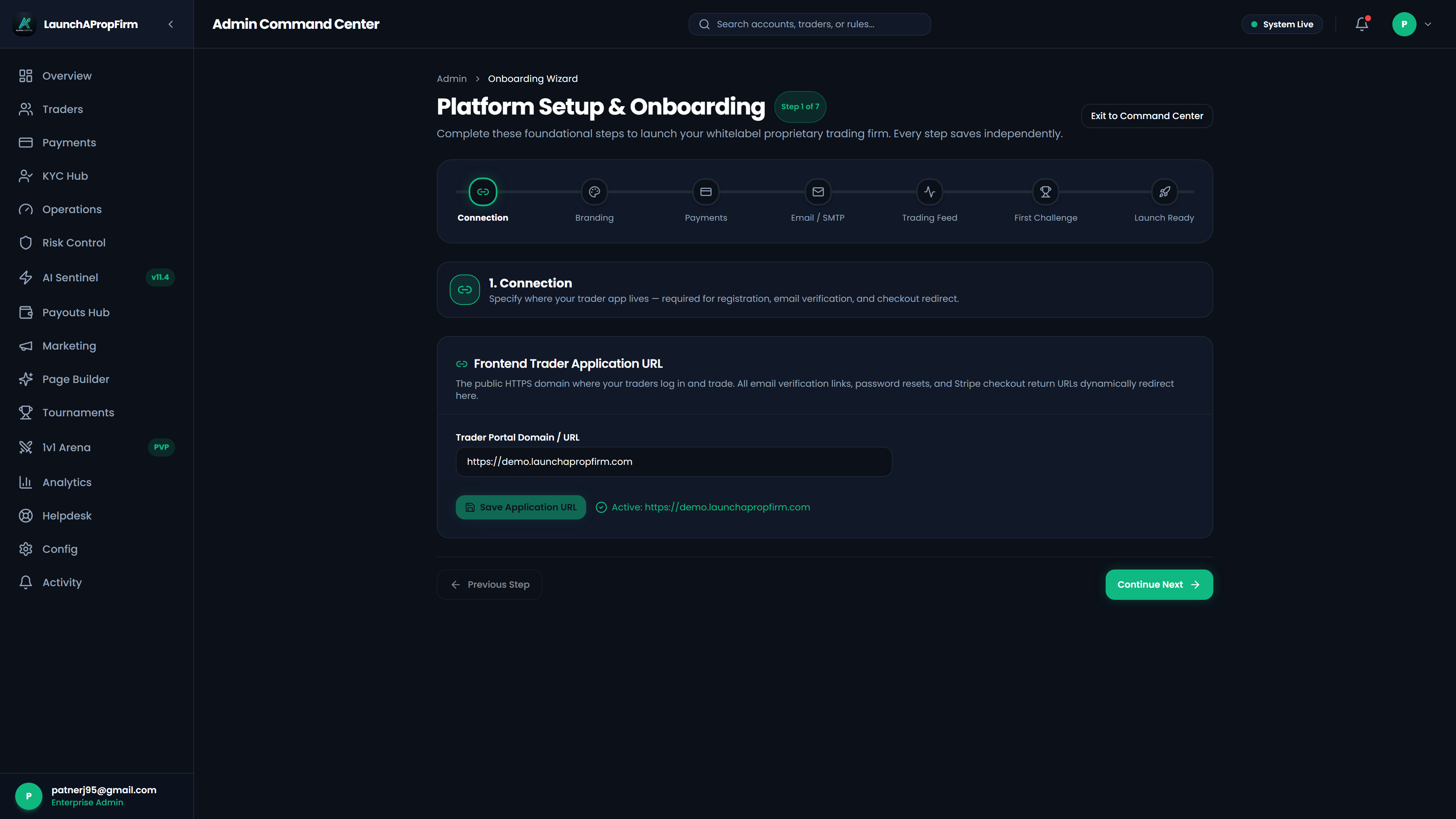Click the Onboarding Wizard breadcrumb
This screenshot has height=819, width=1456.
tap(533, 78)
